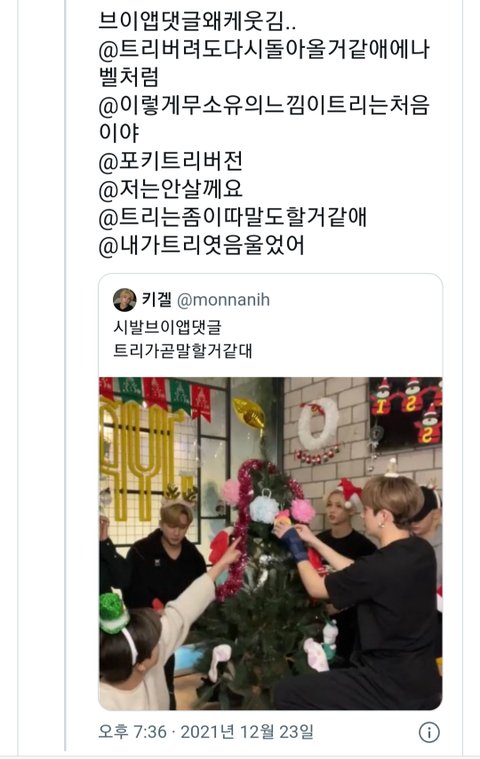Click the mention @트리는좀이따말도할거같애
The image size is (480, 759).
point(233,218)
